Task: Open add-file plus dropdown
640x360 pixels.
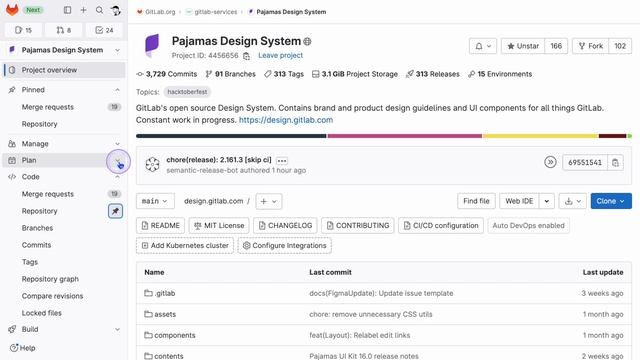Action: click(269, 201)
